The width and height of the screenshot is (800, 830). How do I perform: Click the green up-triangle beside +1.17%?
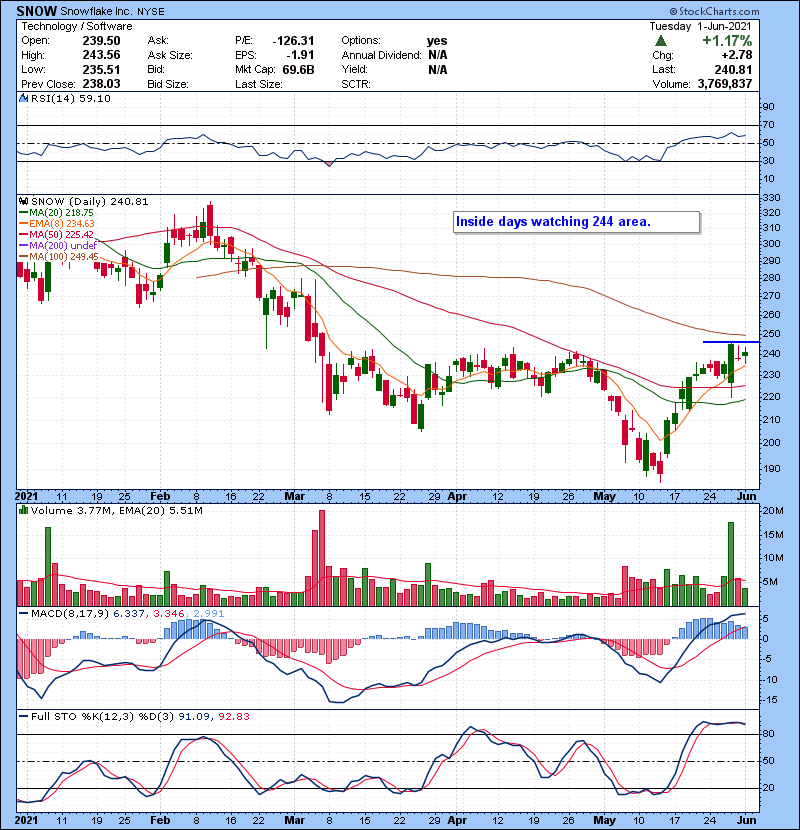(x=660, y=41)
